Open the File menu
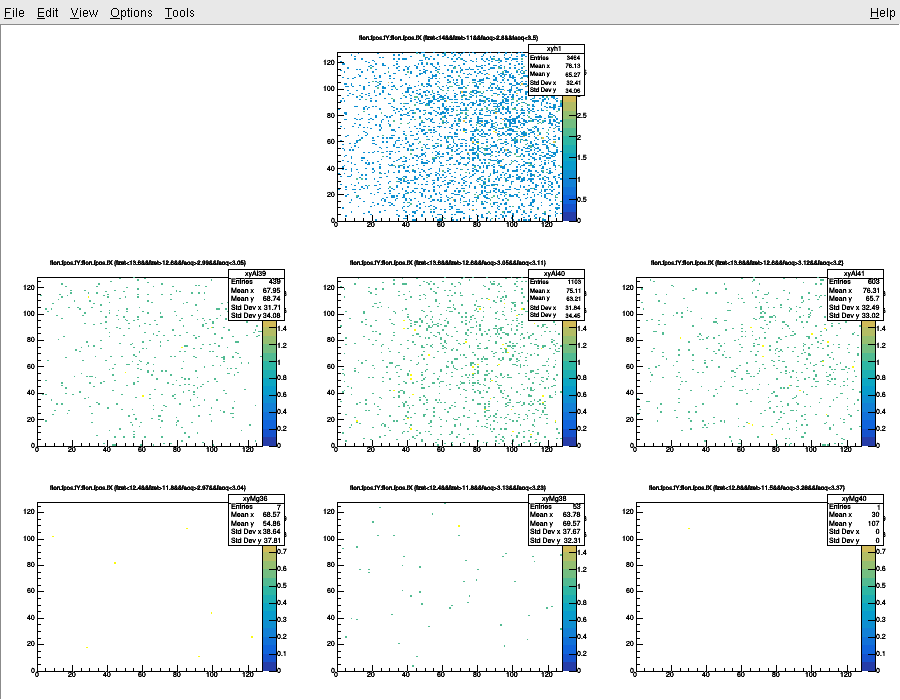 [x=14, y=13]
